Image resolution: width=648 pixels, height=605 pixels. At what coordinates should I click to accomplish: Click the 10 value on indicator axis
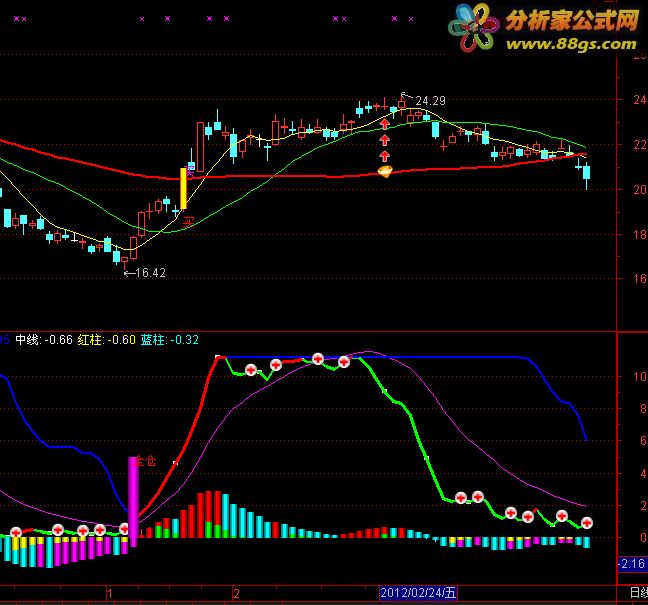pyautogui.click(x=639, y=376)
